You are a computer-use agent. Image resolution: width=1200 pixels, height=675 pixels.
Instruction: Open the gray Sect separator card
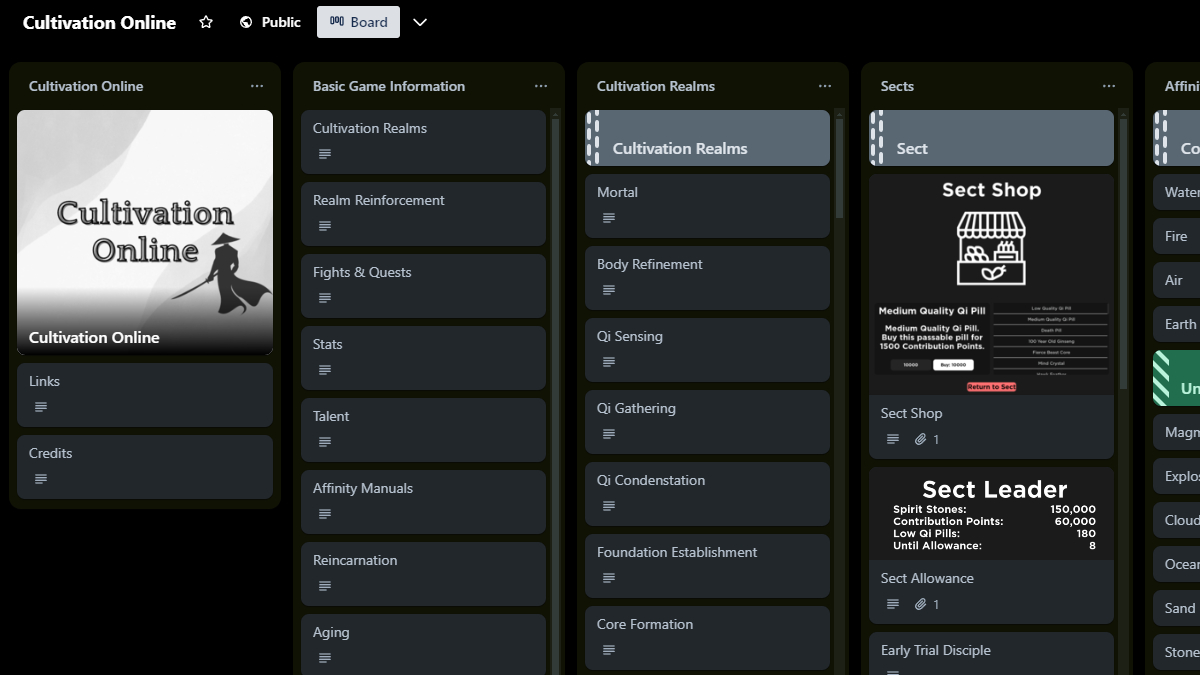[x=991, y=138]
